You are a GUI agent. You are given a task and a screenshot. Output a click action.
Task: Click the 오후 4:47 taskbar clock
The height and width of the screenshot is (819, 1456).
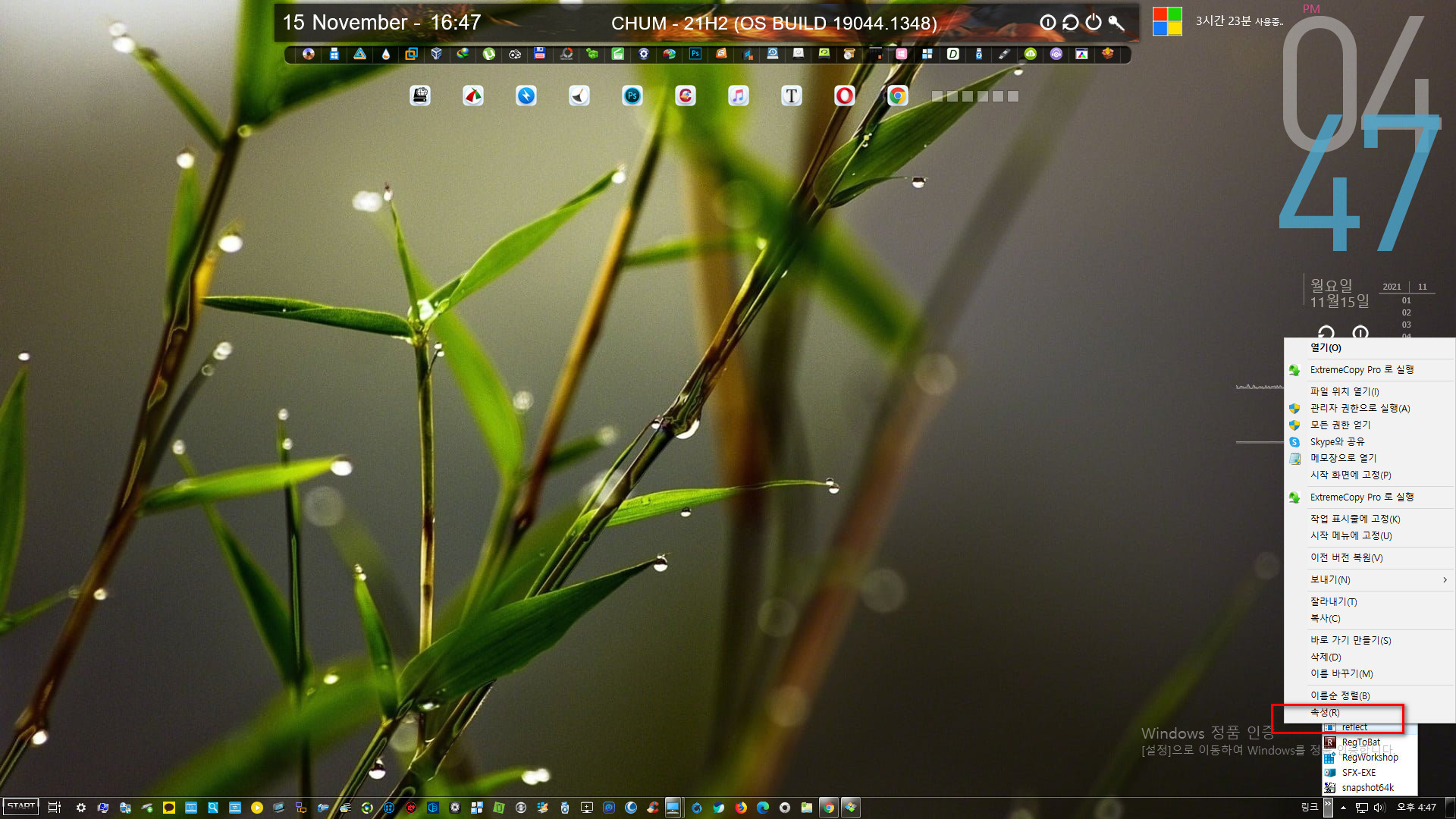1417,808
